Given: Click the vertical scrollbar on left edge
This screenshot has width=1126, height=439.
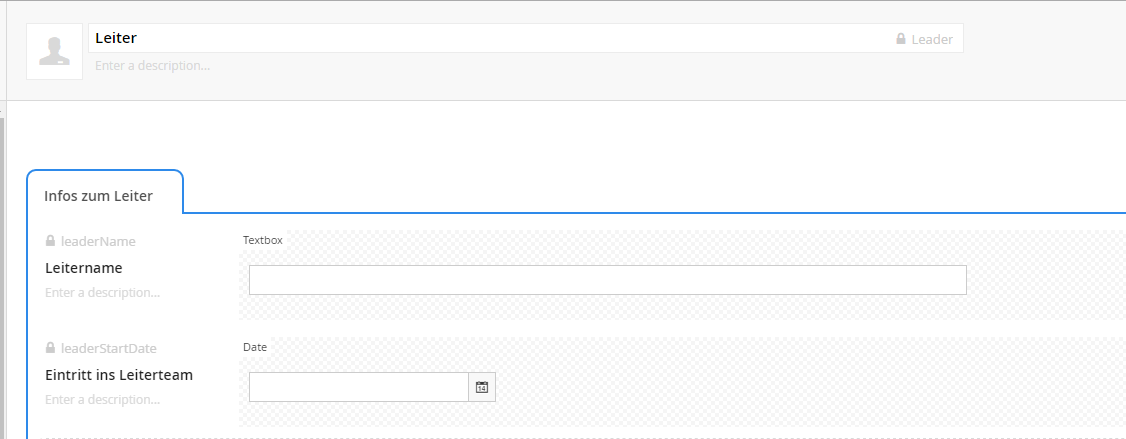Looking at the screenshot, I should pyautogui.click(x=2, y=277).
